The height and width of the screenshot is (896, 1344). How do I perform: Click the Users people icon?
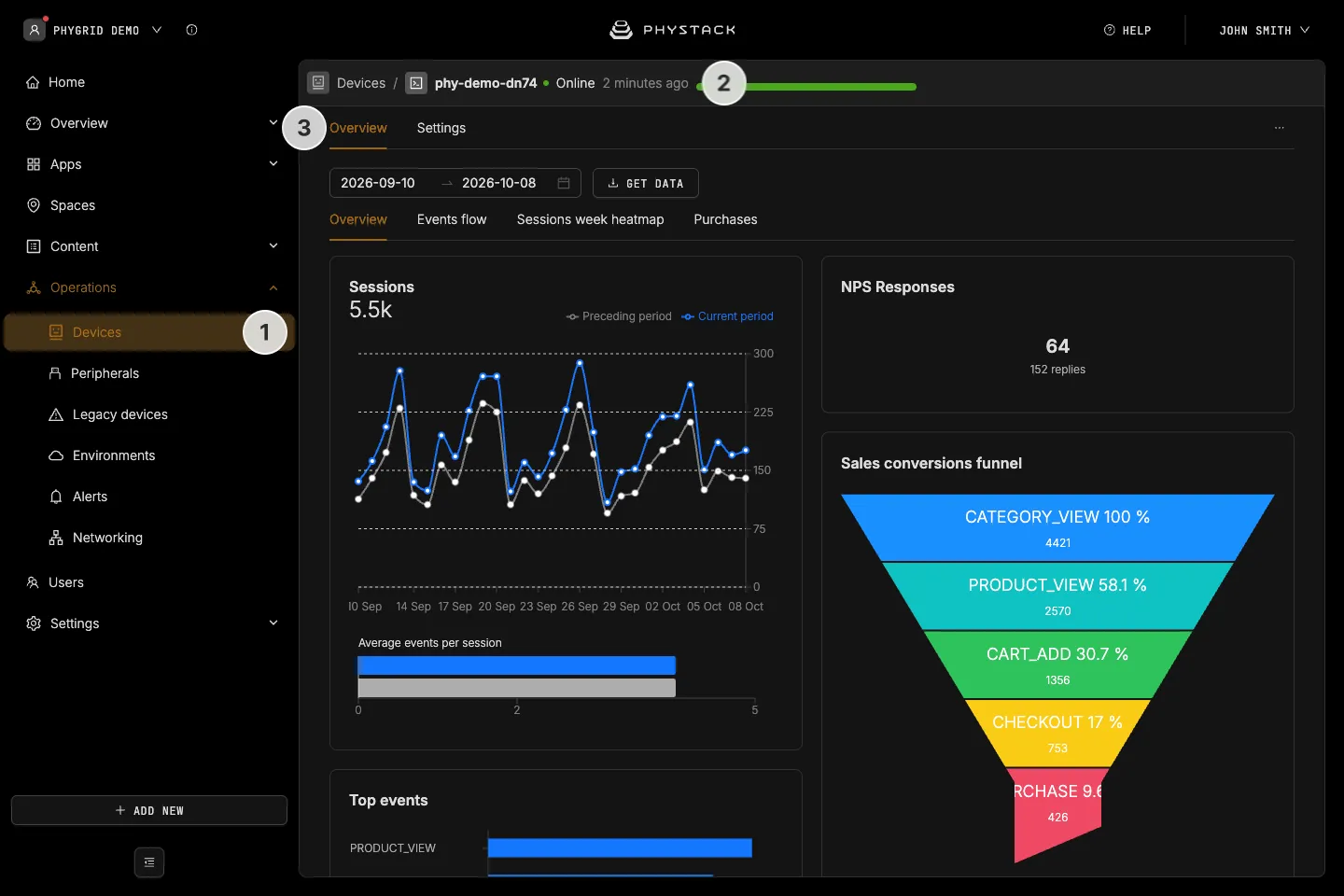pyautogui.click(x=33, y=582)
